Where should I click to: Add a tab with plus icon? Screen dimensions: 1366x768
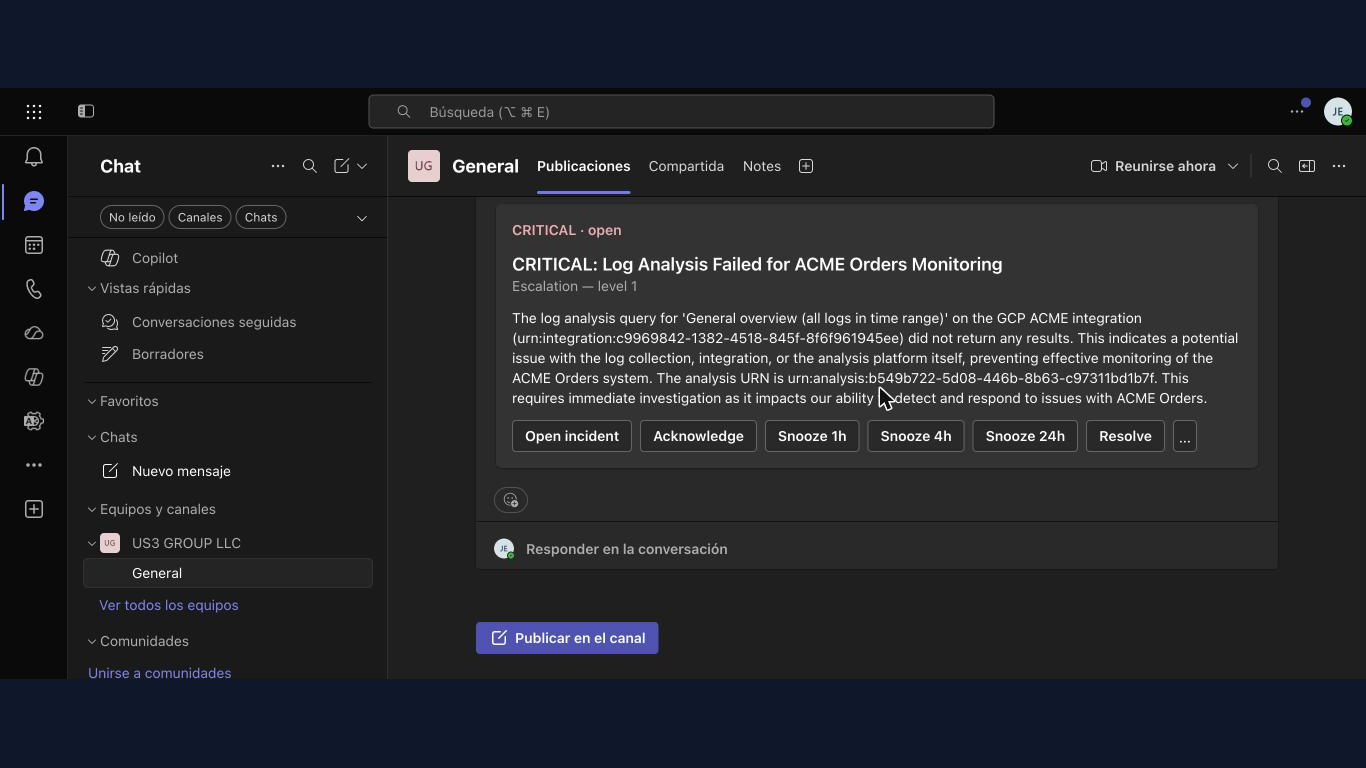pos(806,166)
